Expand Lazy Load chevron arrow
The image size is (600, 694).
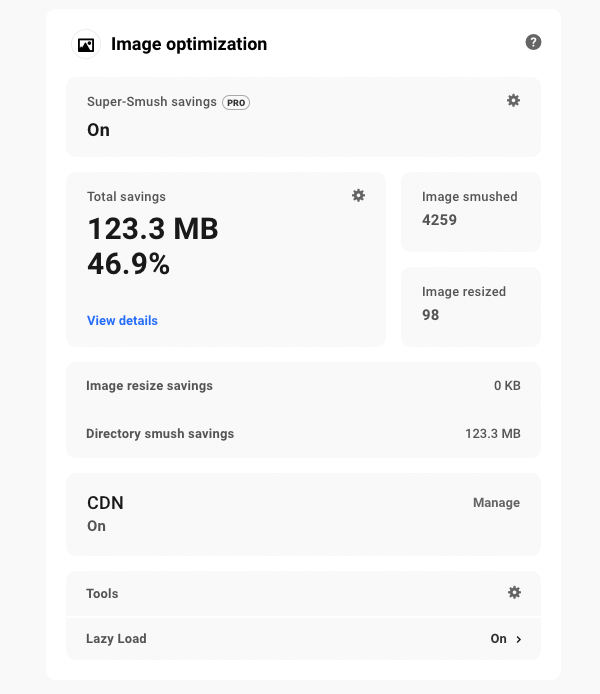coord(519,639)
